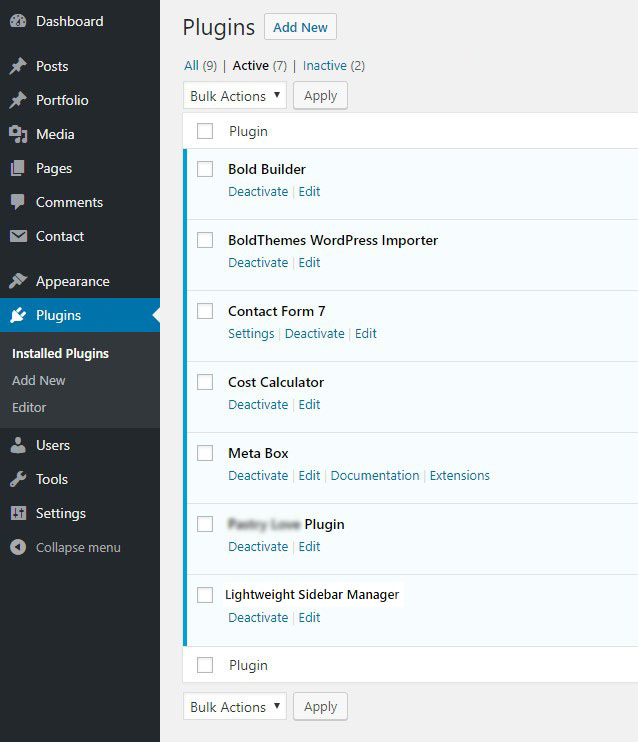Viewport: 638px width, 742px height.
Task: Open the Dashboard gauge icon
Action: click(18, 21)
